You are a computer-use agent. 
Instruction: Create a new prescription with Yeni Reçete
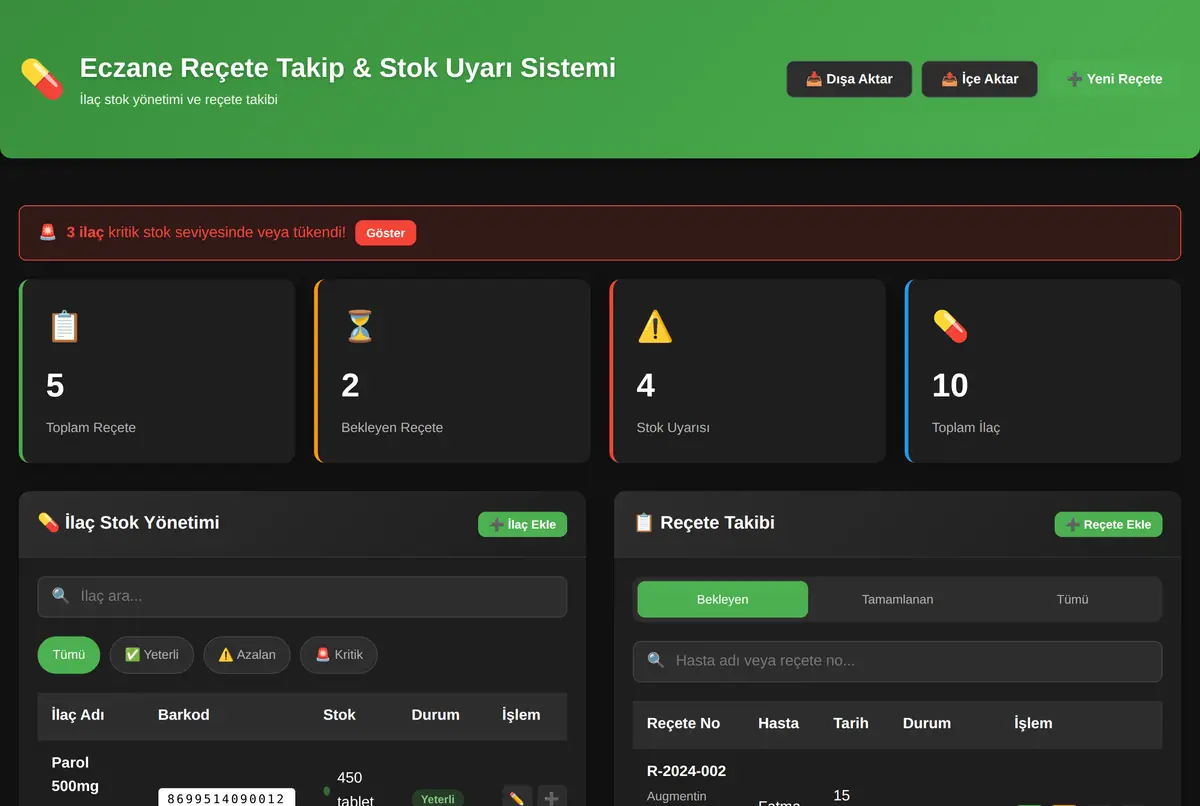click(x=1115, y=79)
